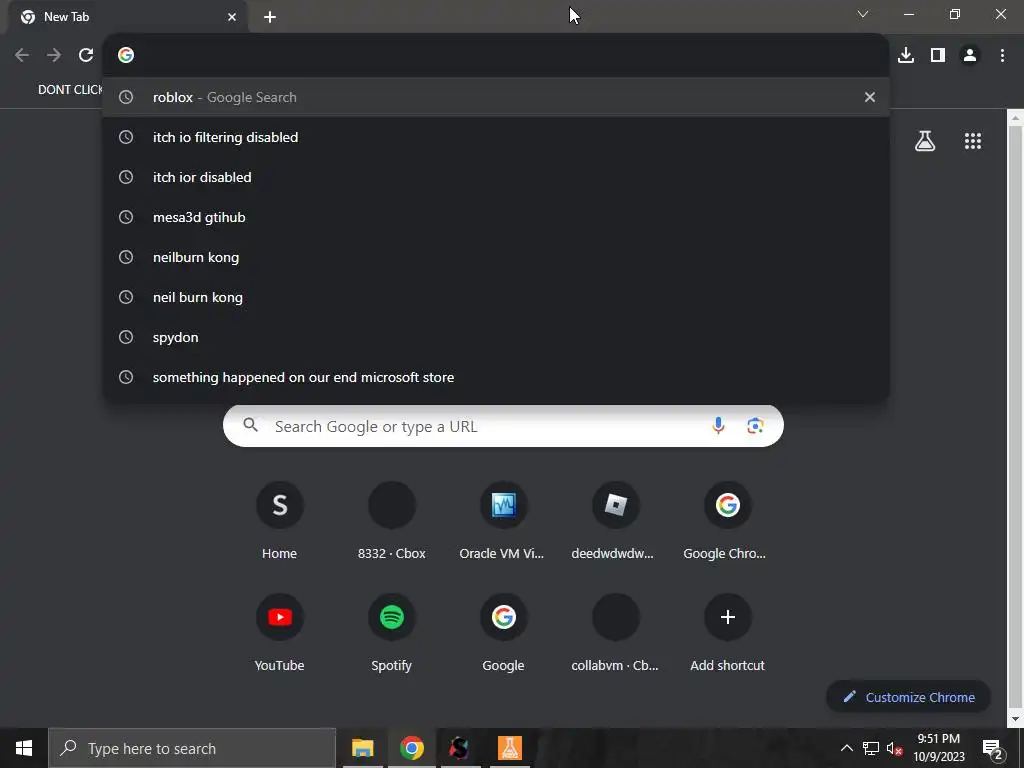Open the Search Labs flask icon
This screenshot has width=1024, height=768.
point(925,140)
